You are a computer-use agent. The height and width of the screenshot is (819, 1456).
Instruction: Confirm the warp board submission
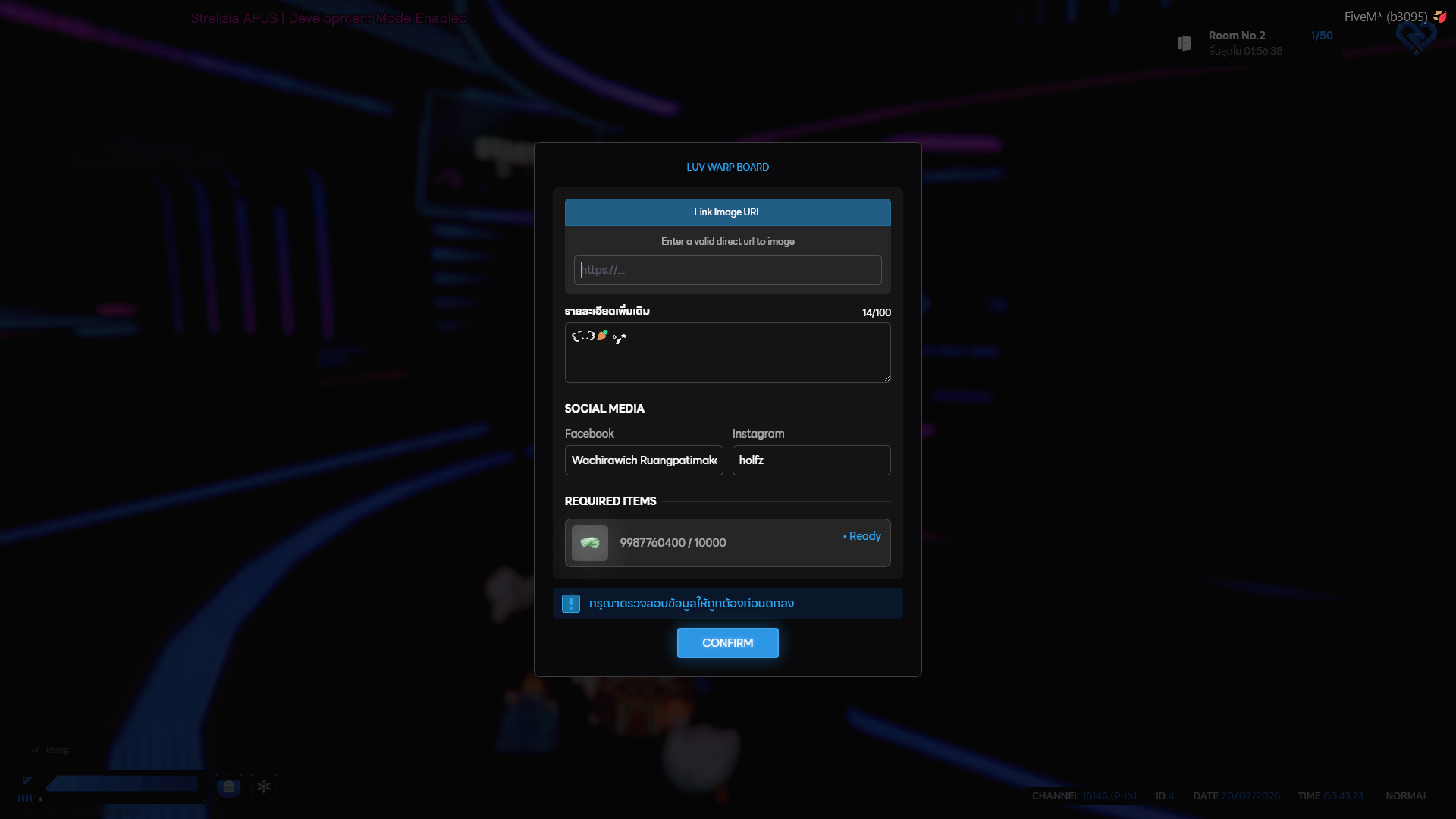coord(728,643)
